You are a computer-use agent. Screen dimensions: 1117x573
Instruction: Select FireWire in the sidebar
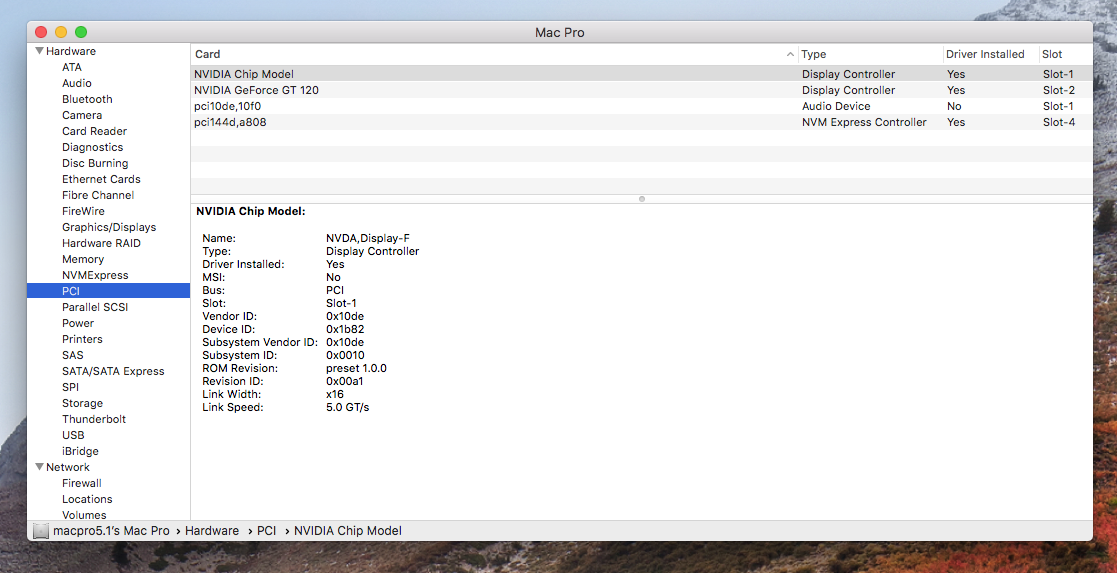click(x=83, y=211)
